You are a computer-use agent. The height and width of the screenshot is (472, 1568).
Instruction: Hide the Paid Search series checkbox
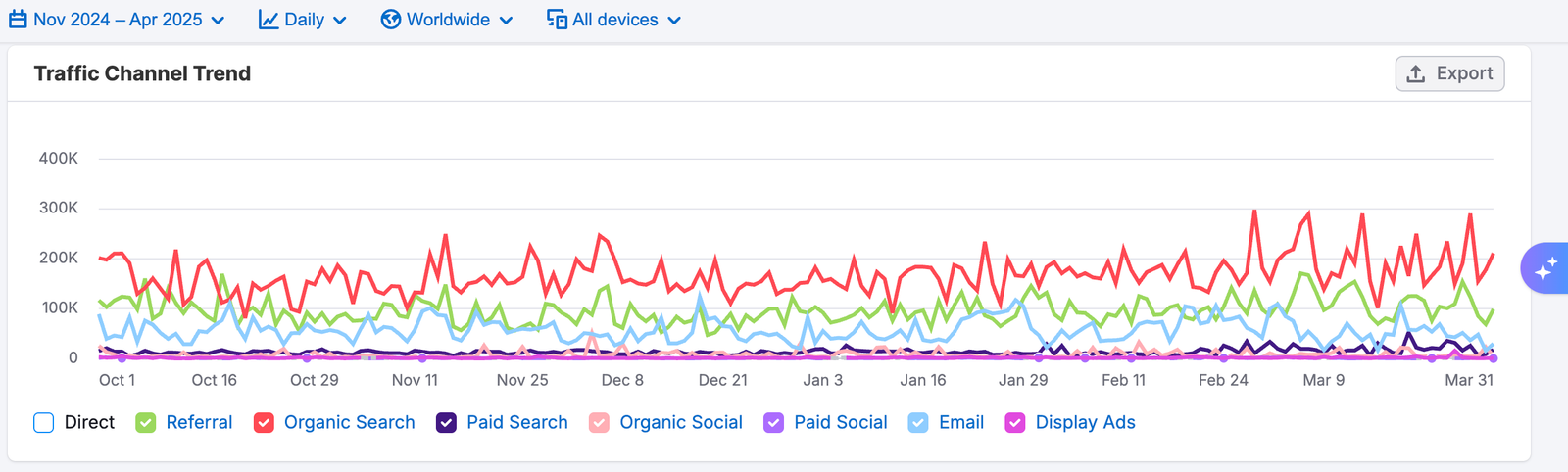tap(446, 423)
